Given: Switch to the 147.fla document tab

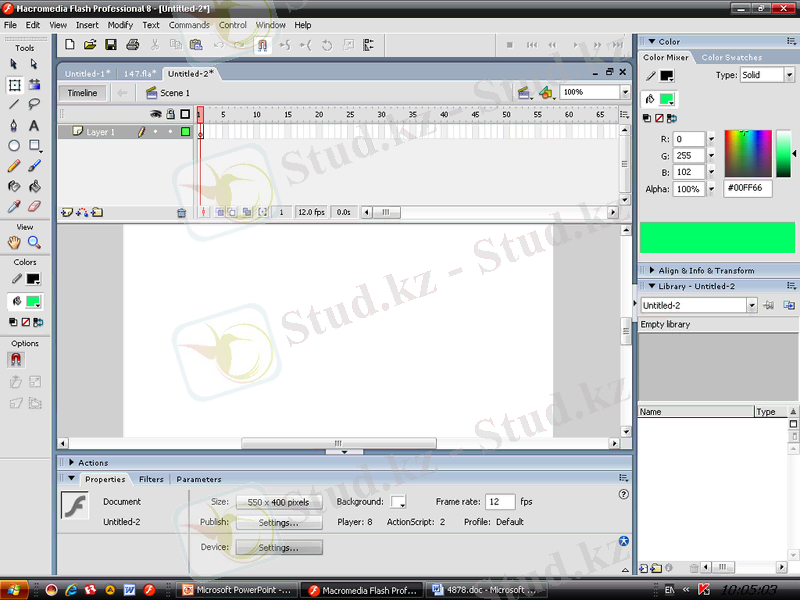Looking at the screenshot, I should click(139, 73).
